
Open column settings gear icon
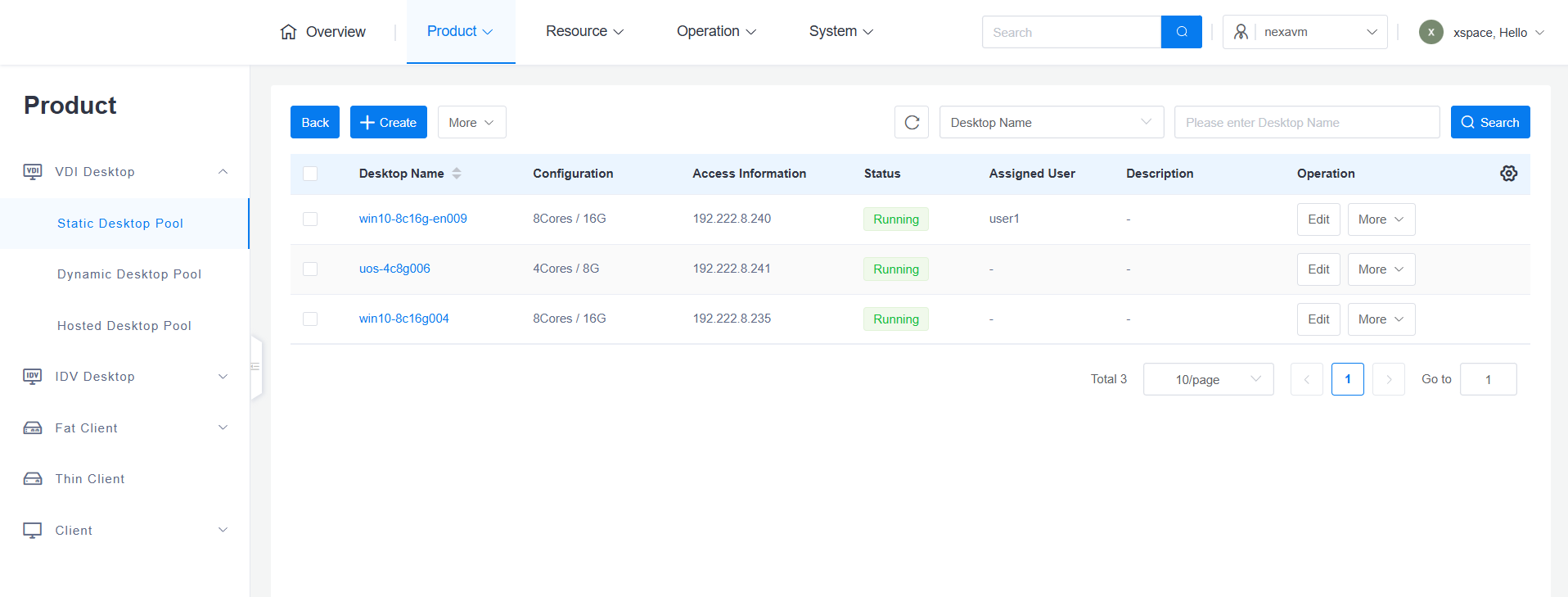(x=1508, y=174)
